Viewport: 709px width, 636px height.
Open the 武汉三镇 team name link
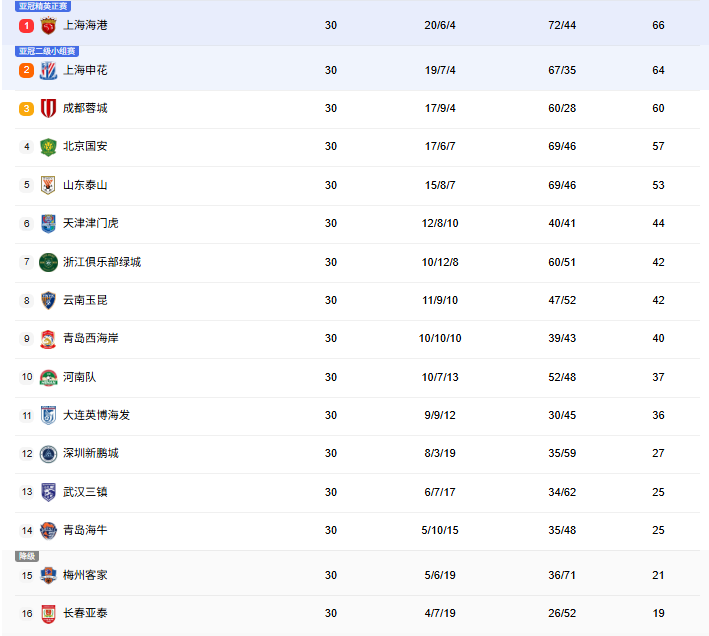[85, 492]
